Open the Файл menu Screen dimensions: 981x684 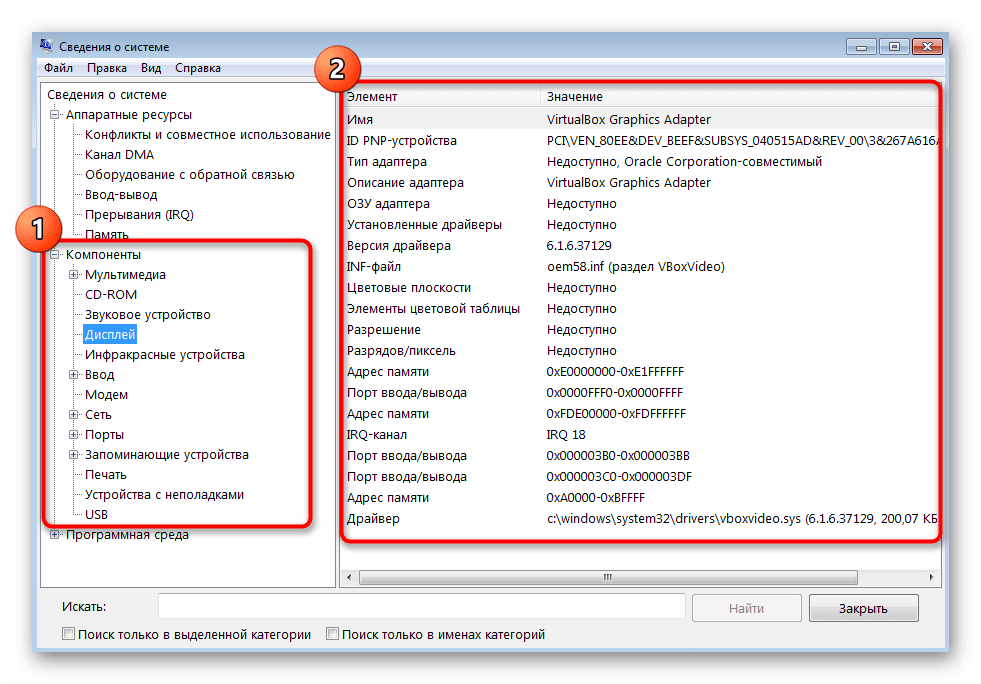(58, 68)
